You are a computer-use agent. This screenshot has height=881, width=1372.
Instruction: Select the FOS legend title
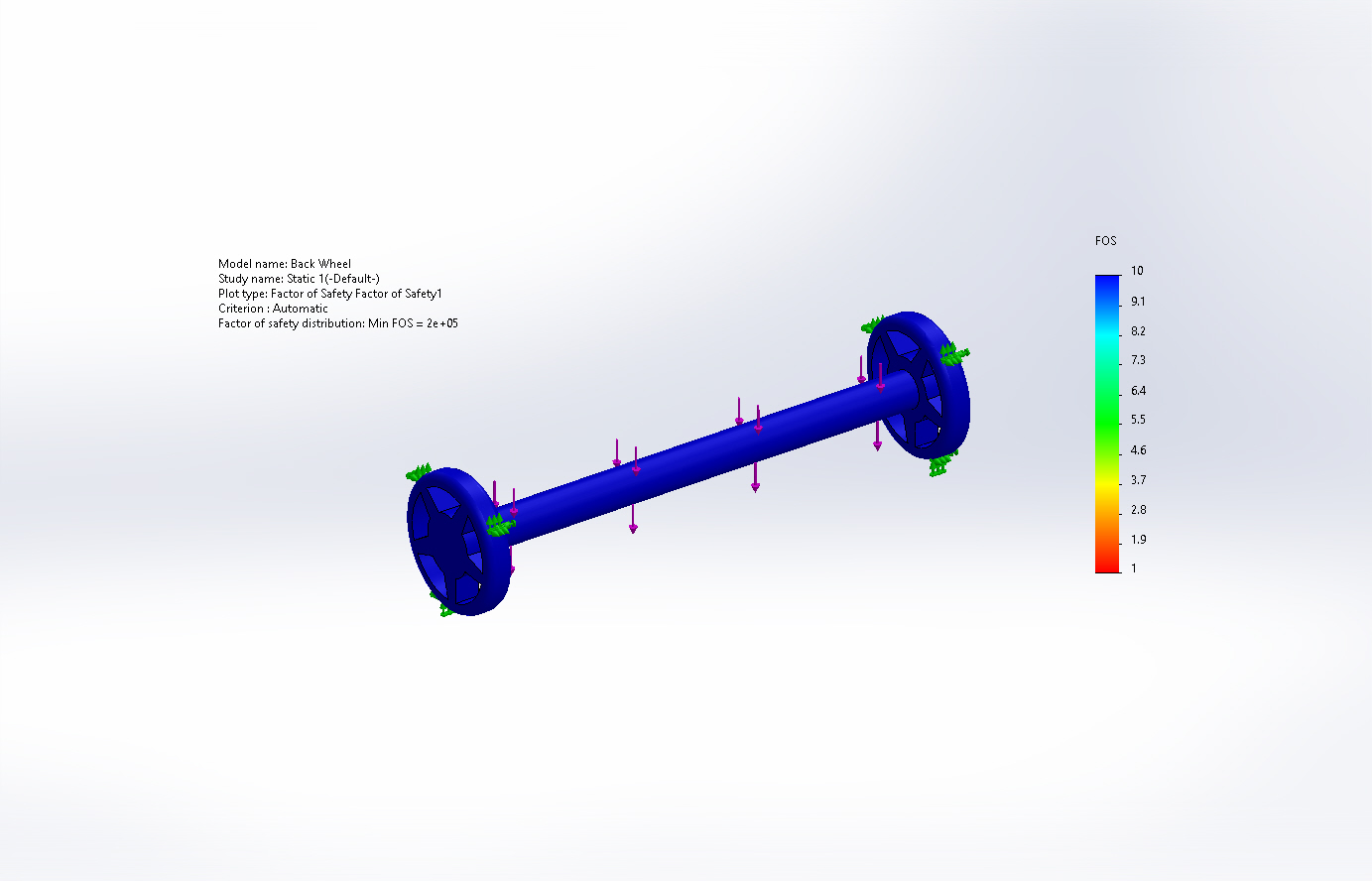pyautogui.click(x=1105, y=241)
